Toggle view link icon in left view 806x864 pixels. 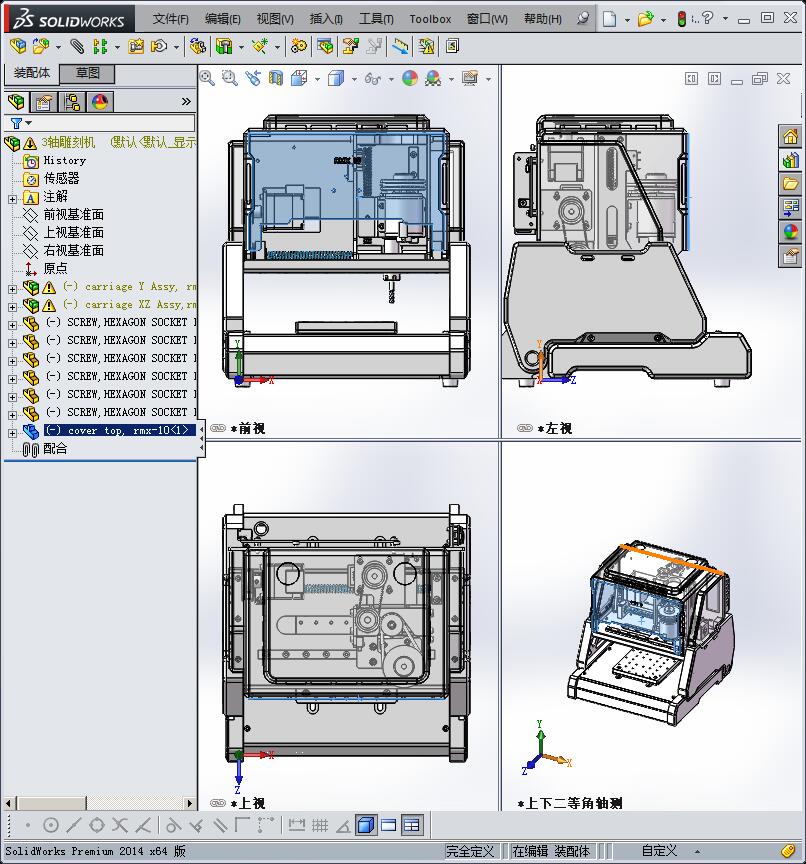coord(525,428)
